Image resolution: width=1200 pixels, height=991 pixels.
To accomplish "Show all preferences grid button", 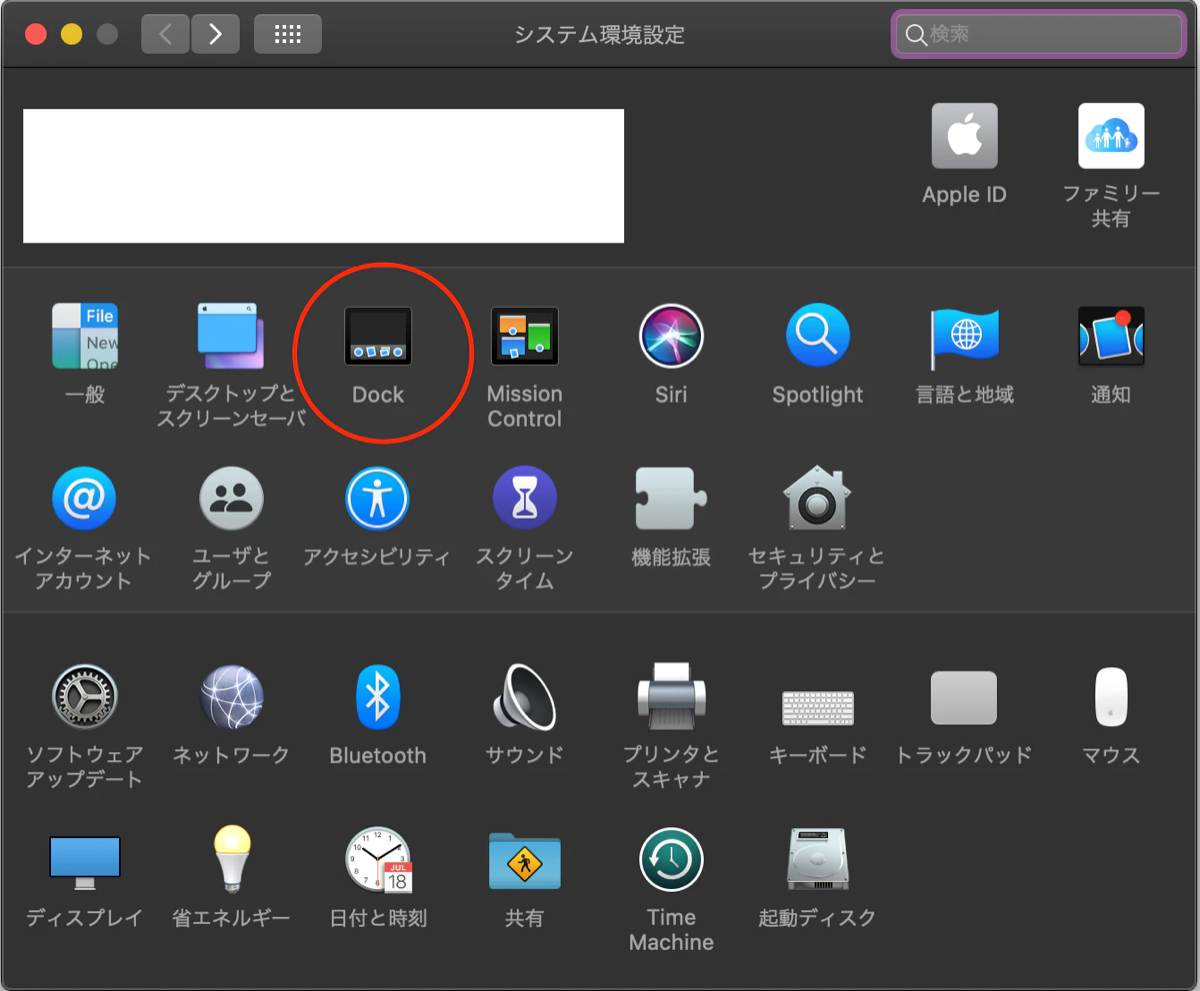I will [x=288, y=34].
